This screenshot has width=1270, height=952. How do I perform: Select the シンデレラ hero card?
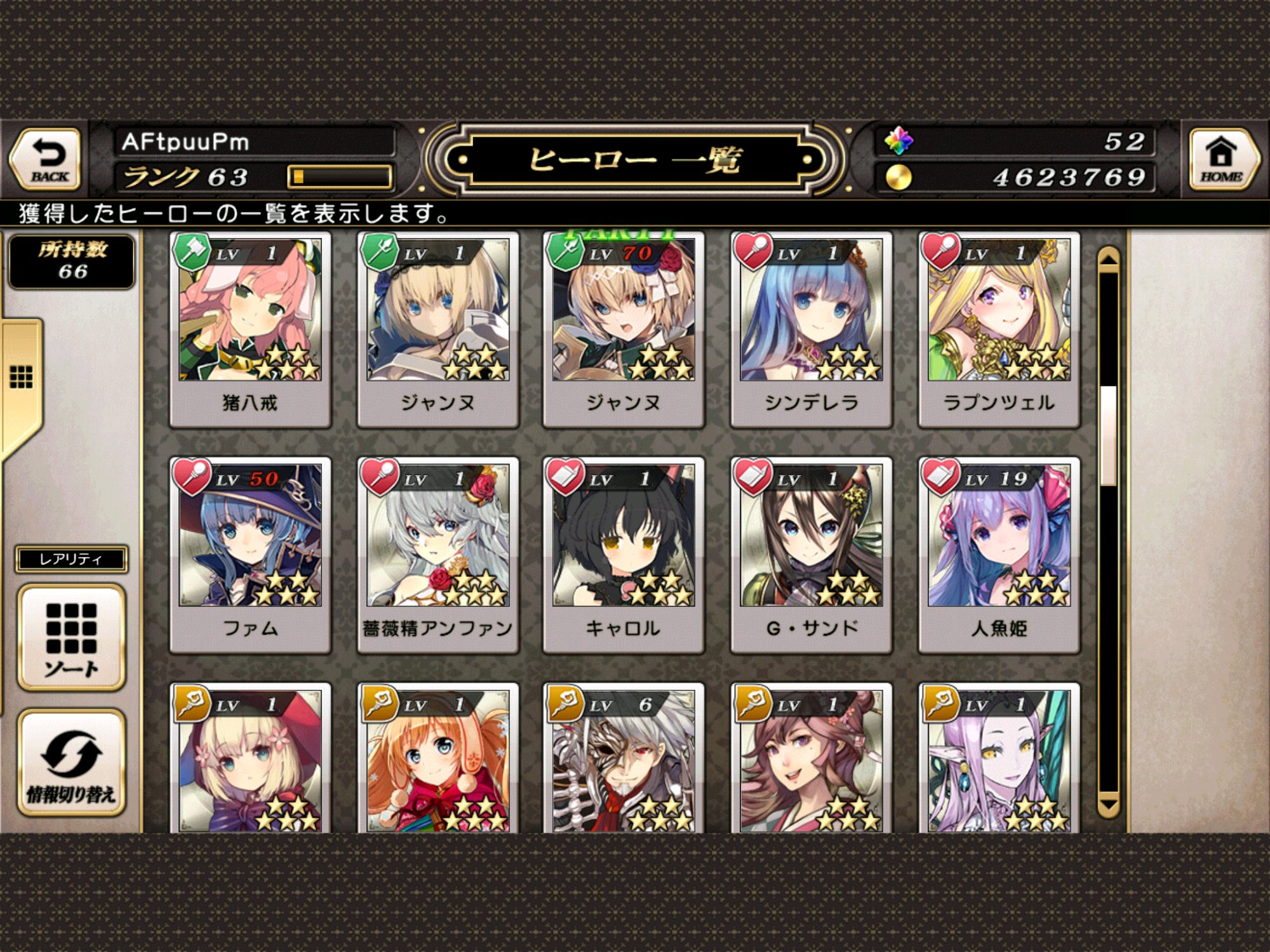pos(812,329)
